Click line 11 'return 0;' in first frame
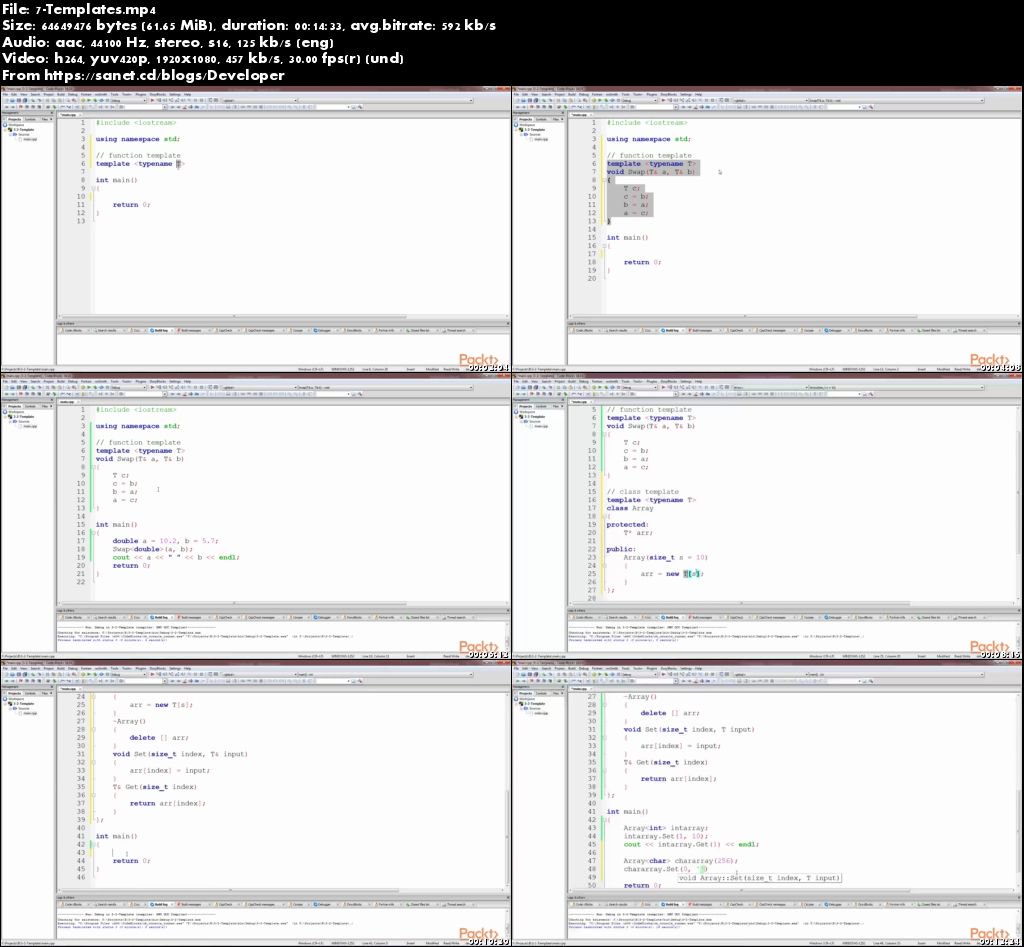 131,204
